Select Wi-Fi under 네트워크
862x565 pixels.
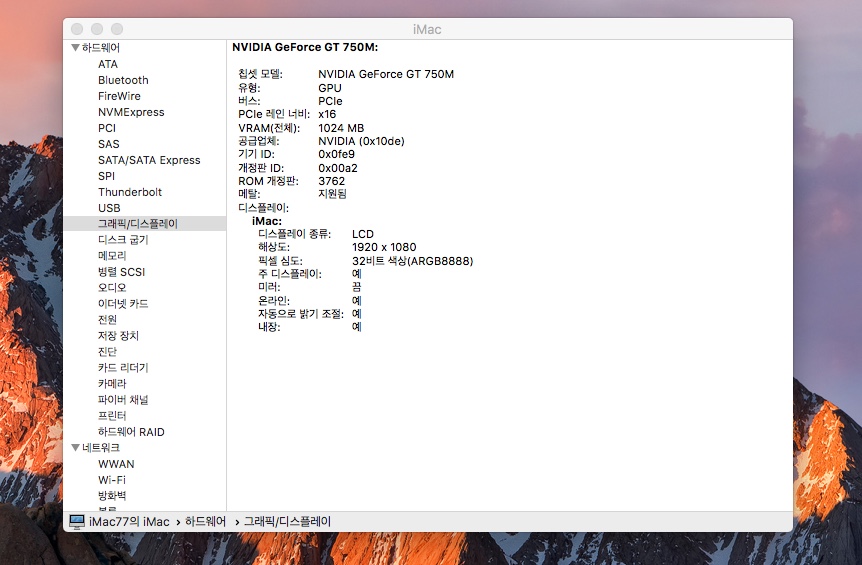(112, 480)
